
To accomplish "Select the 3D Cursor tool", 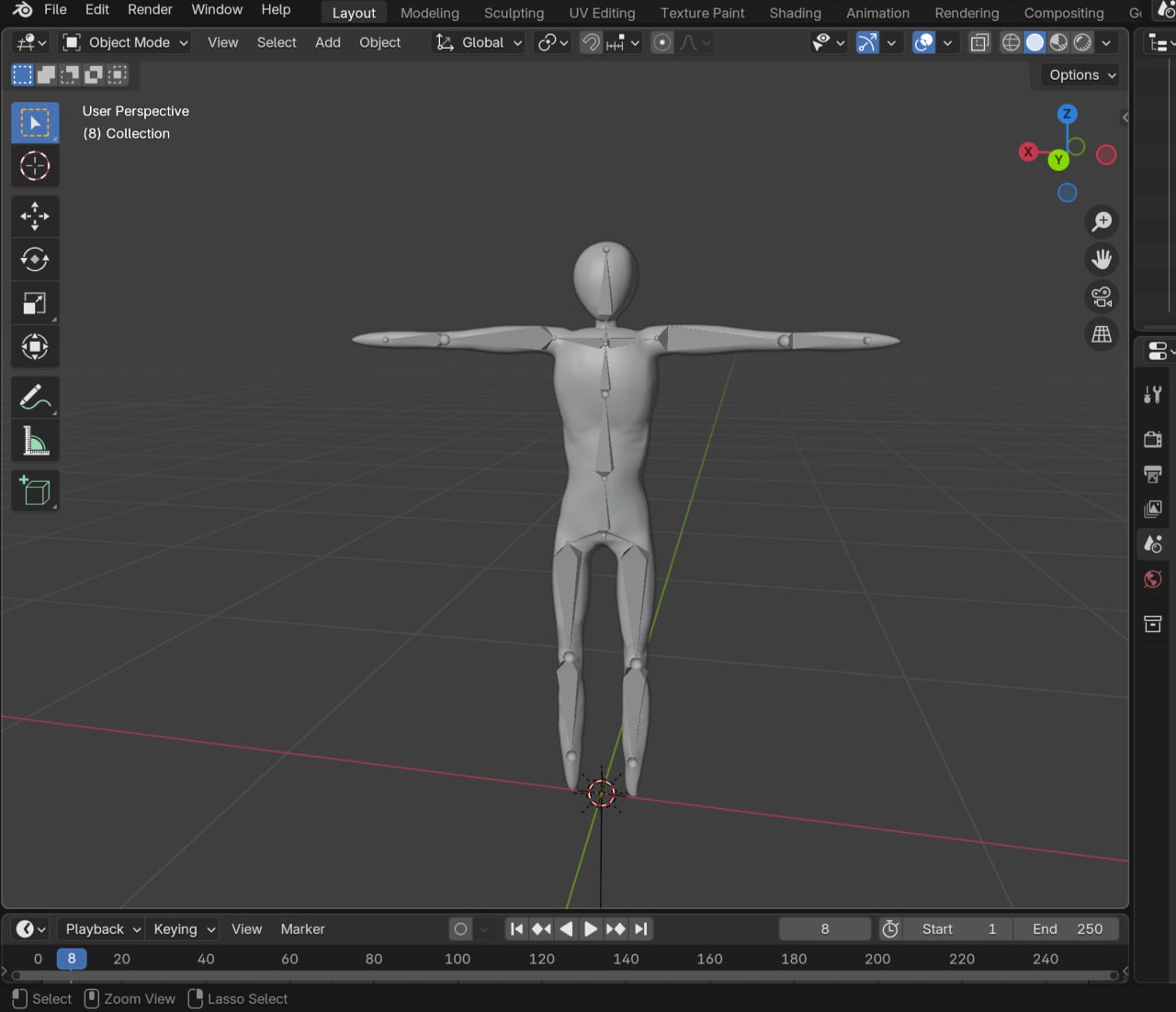I will (x=35, y=166).
